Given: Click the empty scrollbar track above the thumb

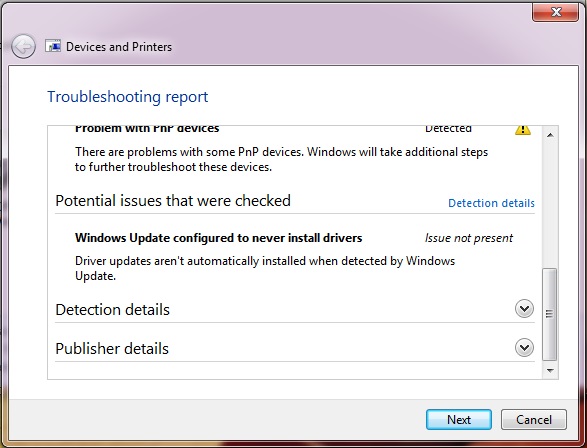Looking at the screenshot, I should click(x=550, y=205).
